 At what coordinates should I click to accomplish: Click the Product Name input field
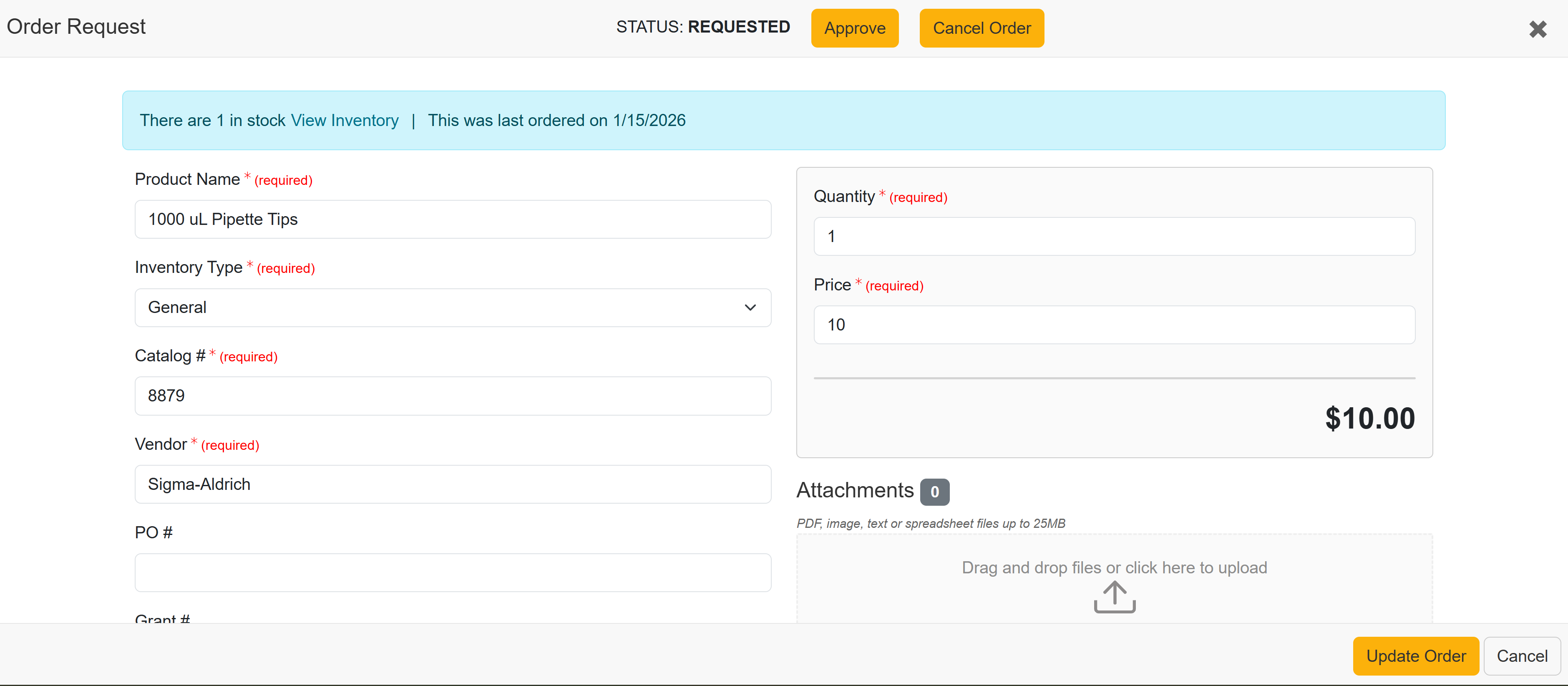point(452,219)
